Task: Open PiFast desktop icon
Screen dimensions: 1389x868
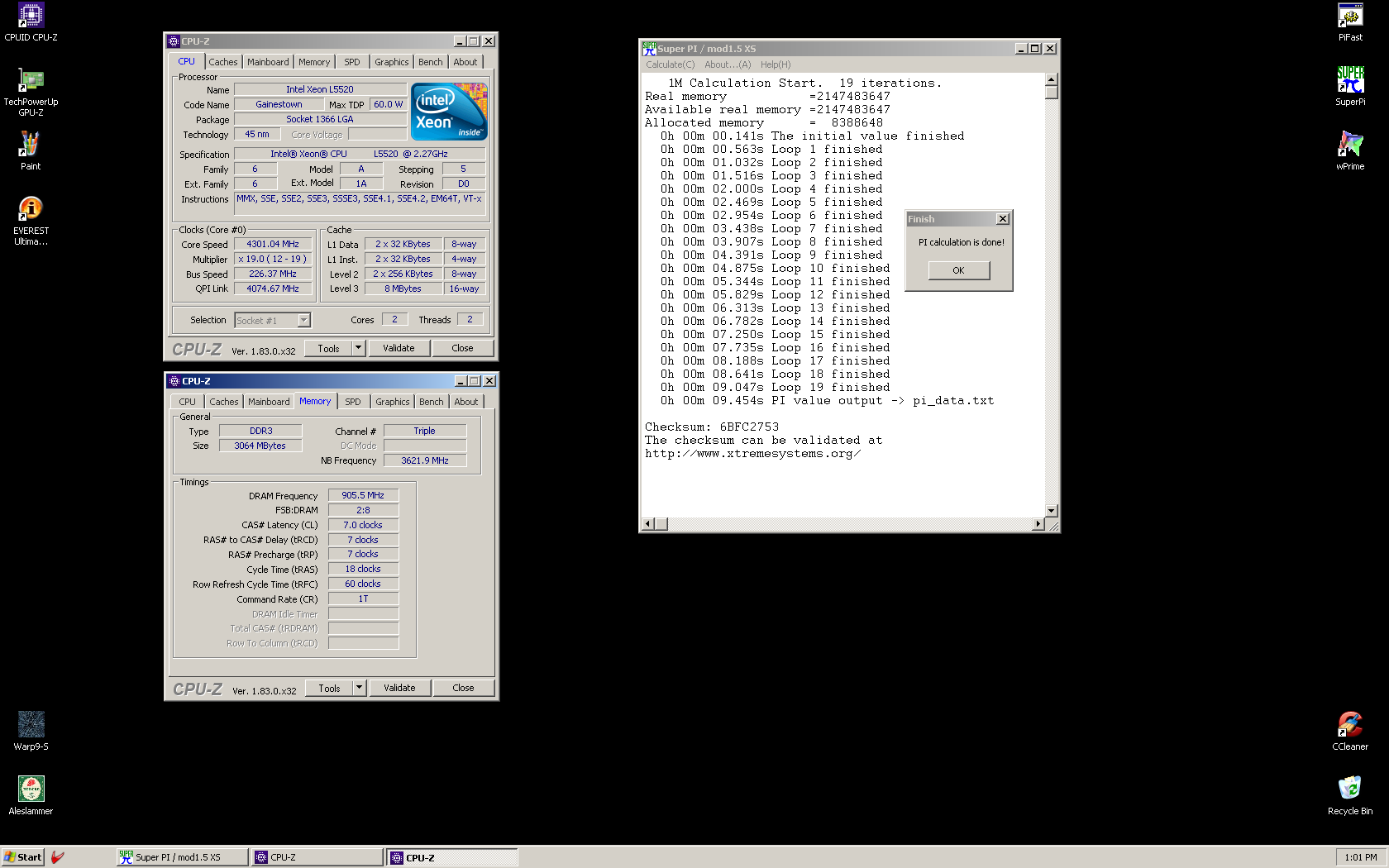Action: 1350,22
